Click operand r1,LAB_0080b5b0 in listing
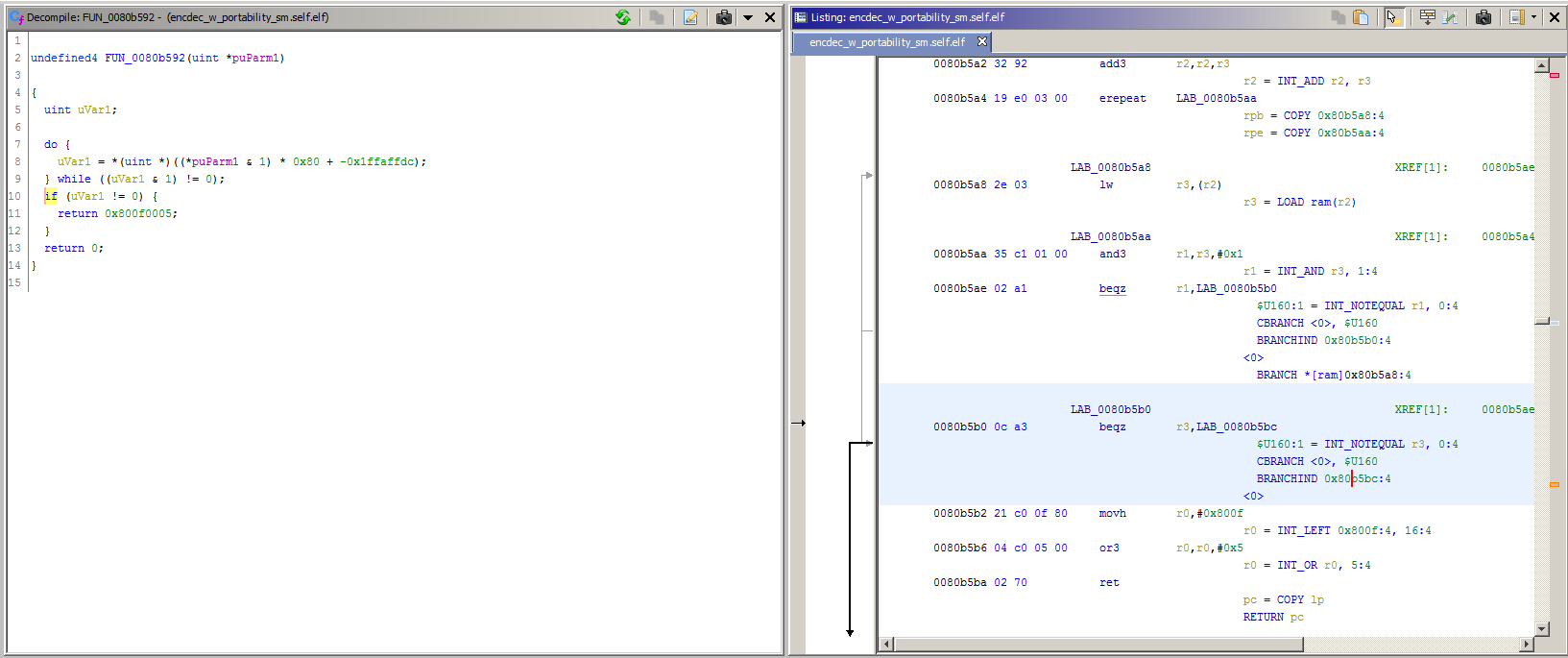The image size is (1568, 658). click(x=1227, y=288)
